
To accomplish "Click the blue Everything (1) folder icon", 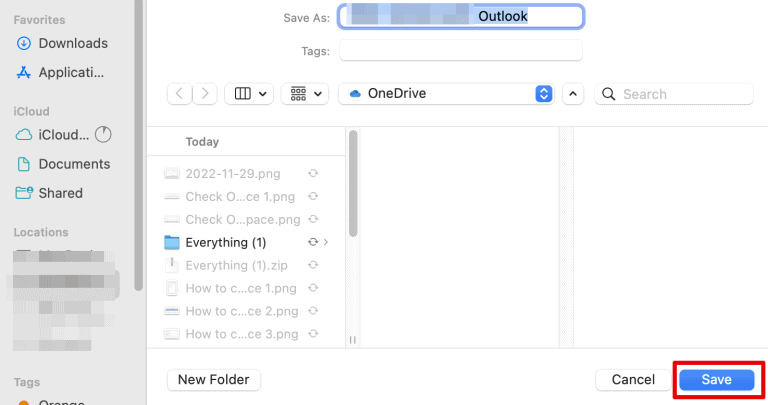I will 171,242.
